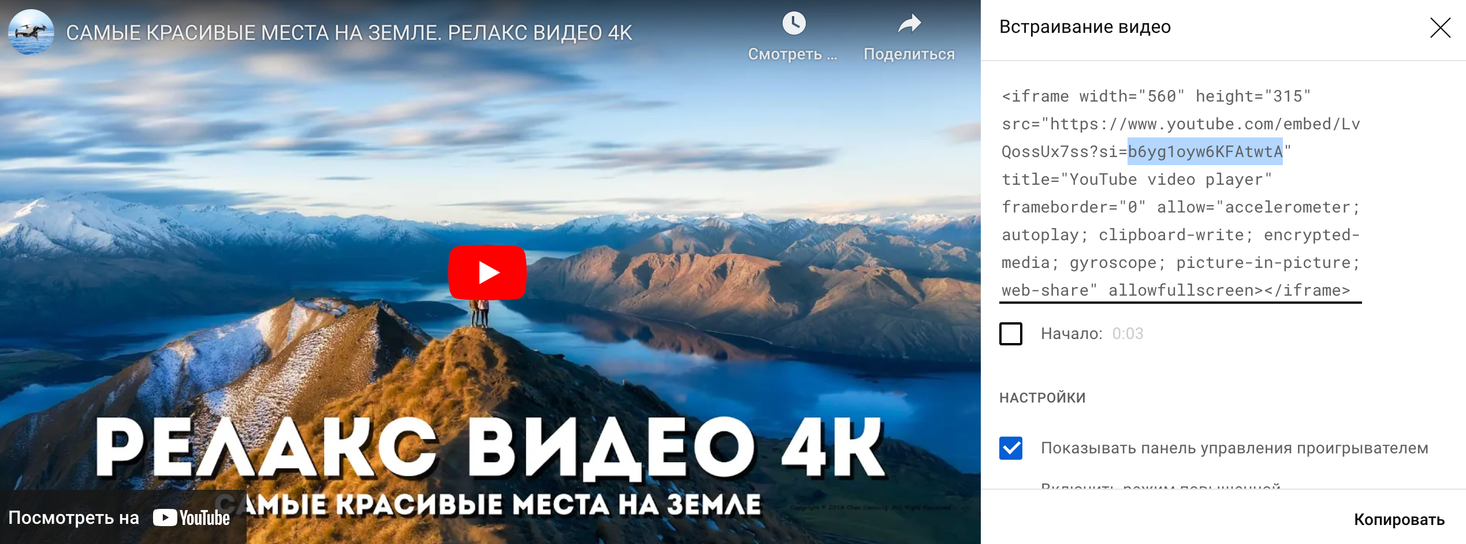Click the 'Копировать' button
Image resolution: width=1466 pixels, height=544 pixels.
(x=1399, y=519)
